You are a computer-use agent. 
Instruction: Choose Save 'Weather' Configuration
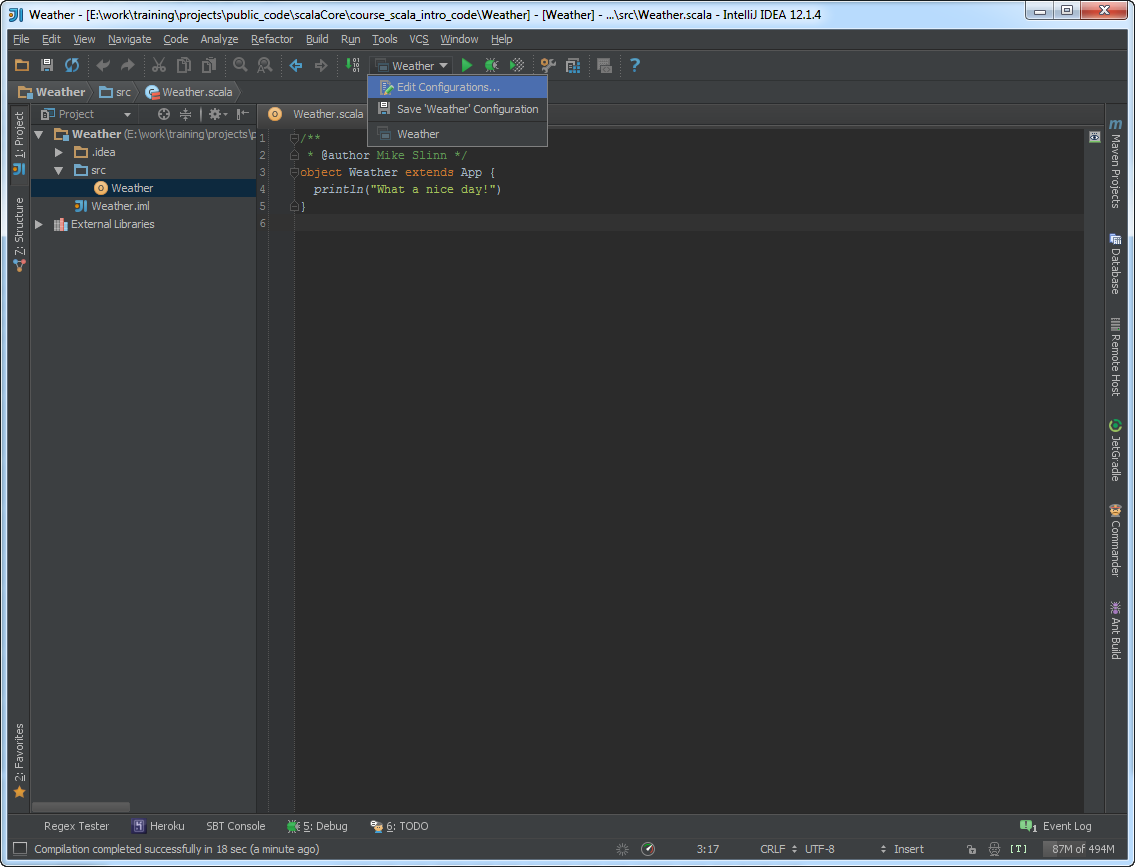[x=457, y=109]
